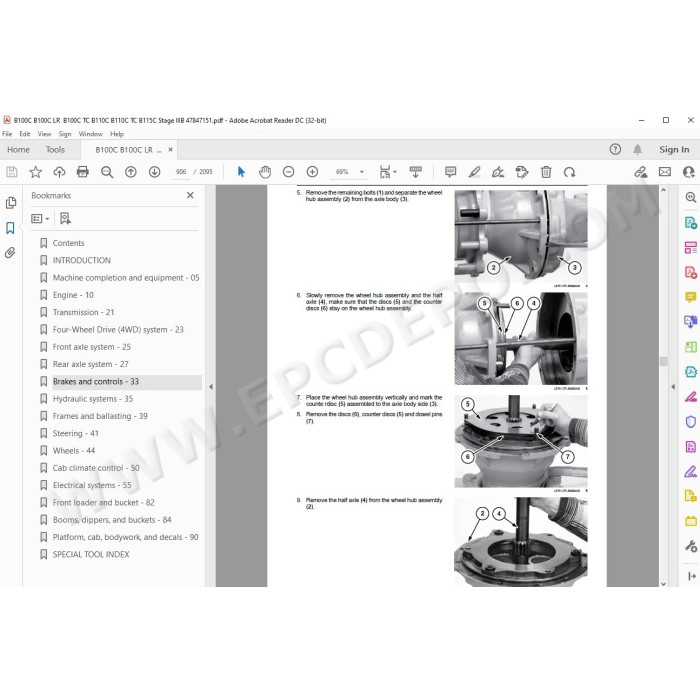Image resolution: width=700 pixels, height=700 pixels.
Task: Open Electrical systems - 55 bookmark
Action: point(92,485)
